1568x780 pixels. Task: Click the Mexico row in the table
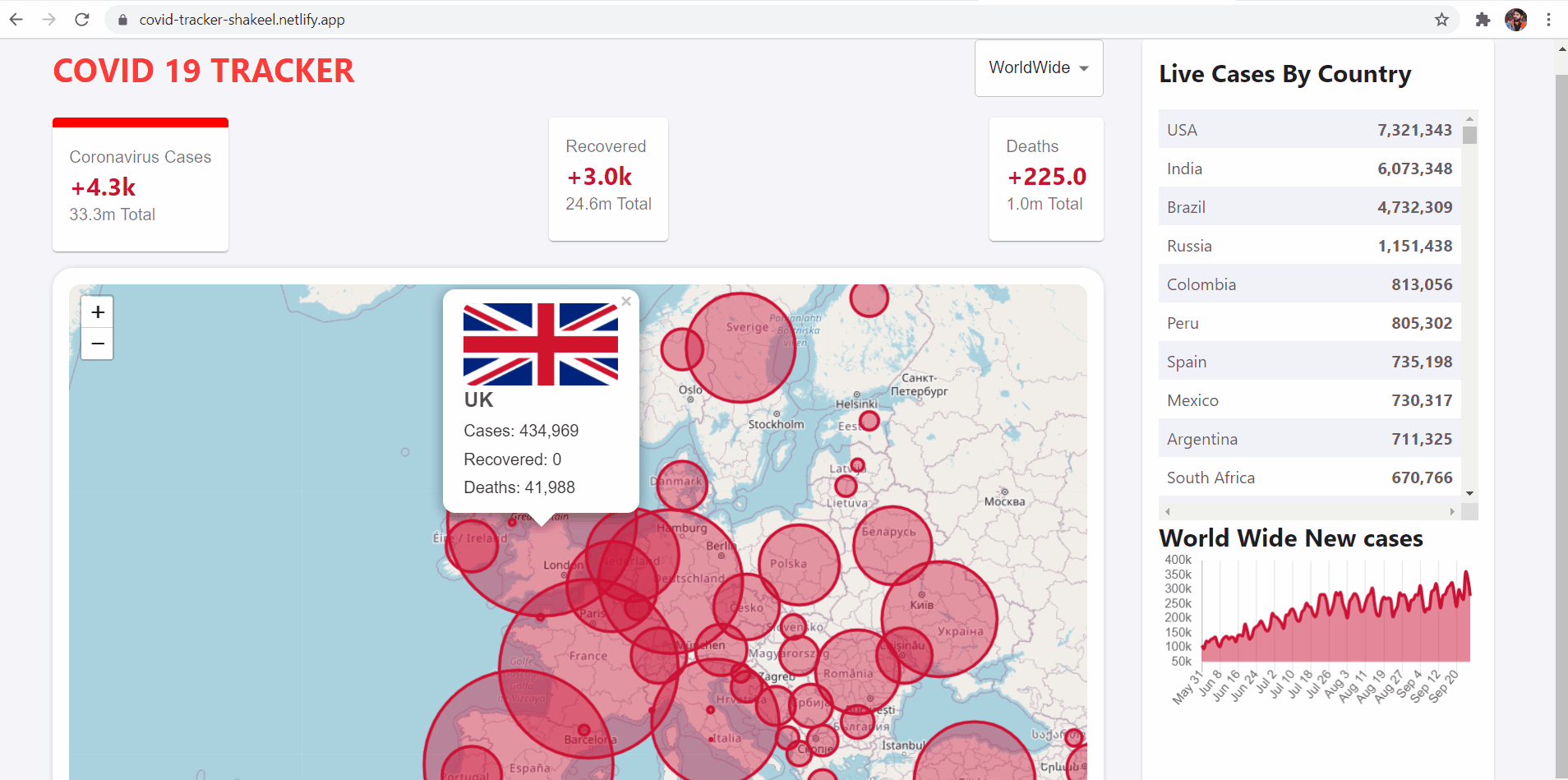click(1310, 400)
